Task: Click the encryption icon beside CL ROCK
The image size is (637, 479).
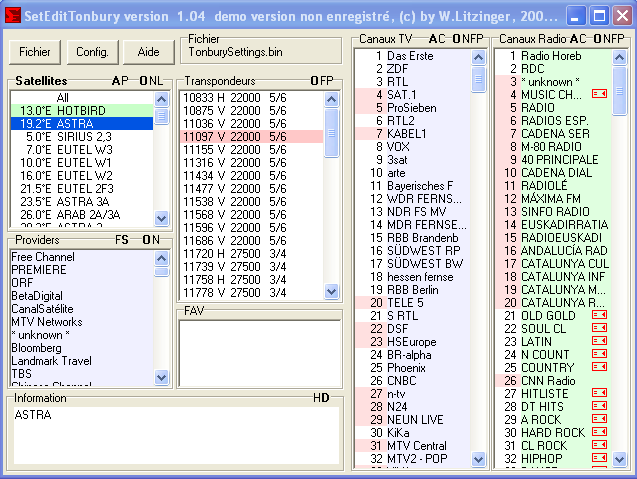Action: (x=599, y=445)
